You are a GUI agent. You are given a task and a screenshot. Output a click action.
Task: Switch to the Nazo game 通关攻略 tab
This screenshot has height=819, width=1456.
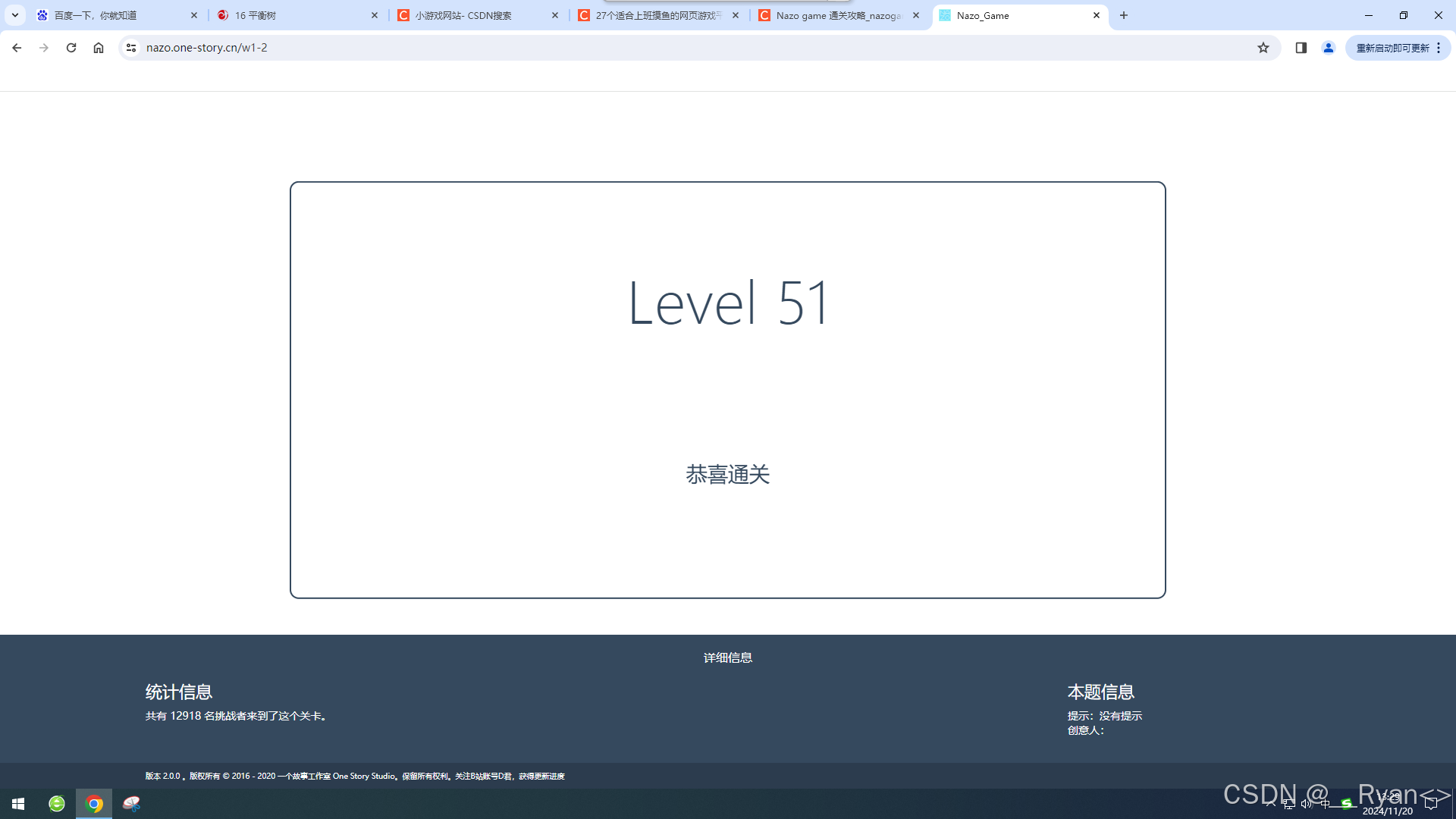(839, 15)
